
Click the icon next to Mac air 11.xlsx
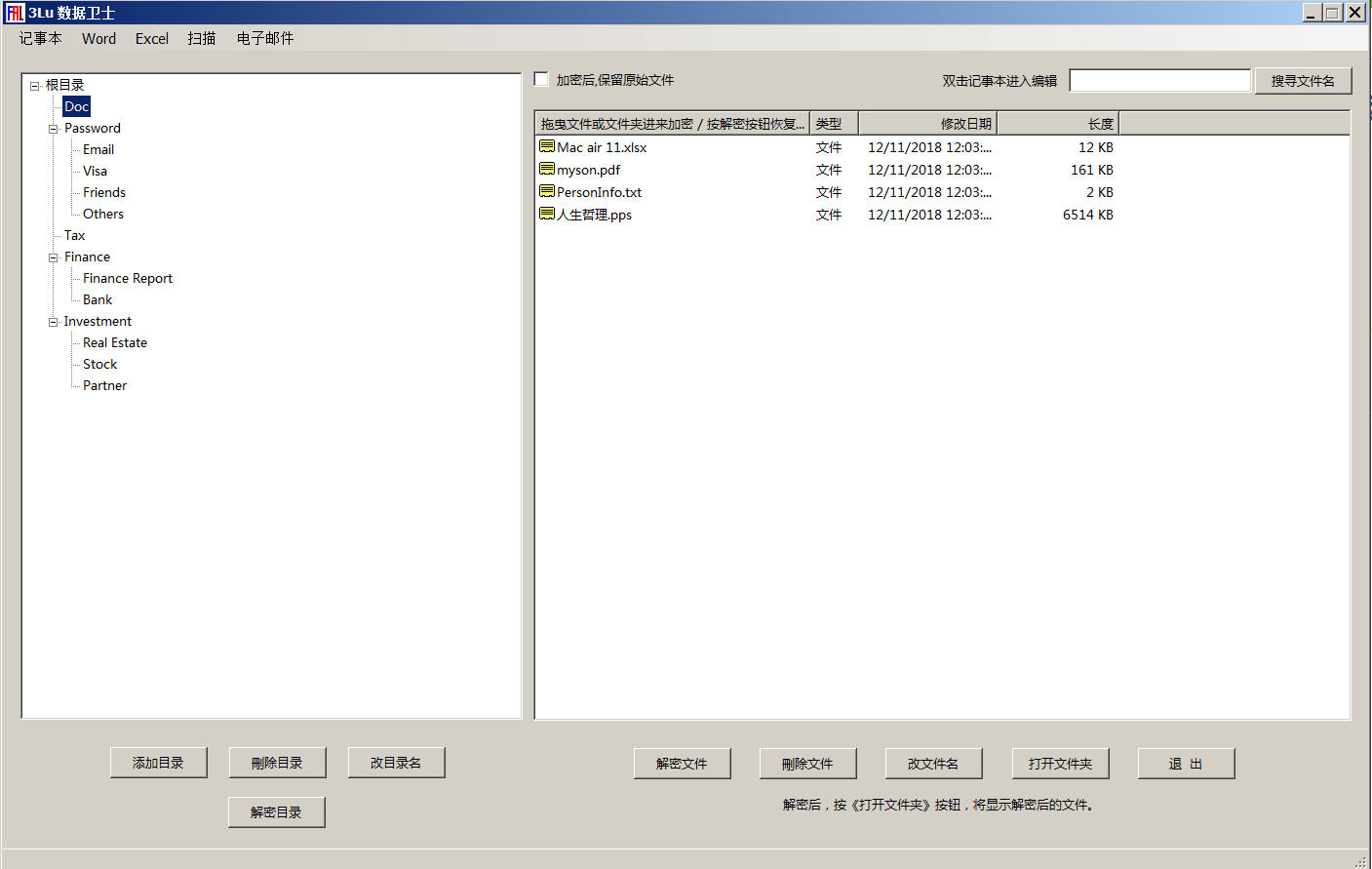tap(546, 147)
